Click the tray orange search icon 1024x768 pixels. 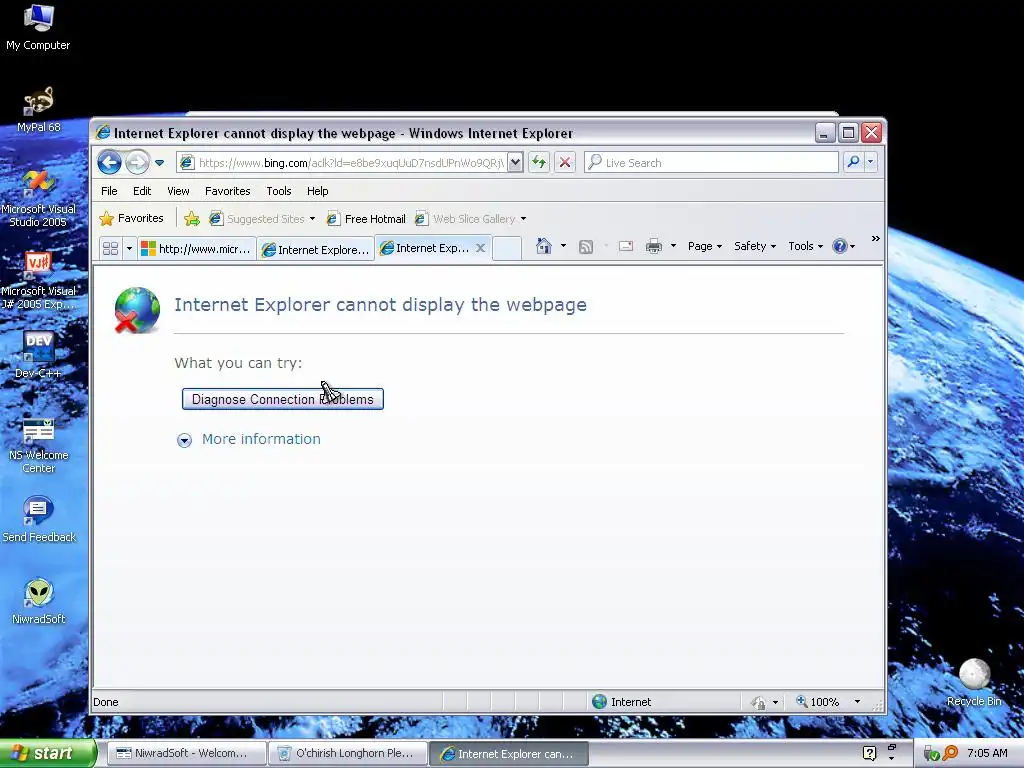pyautogui.click(x=950, y=753)
